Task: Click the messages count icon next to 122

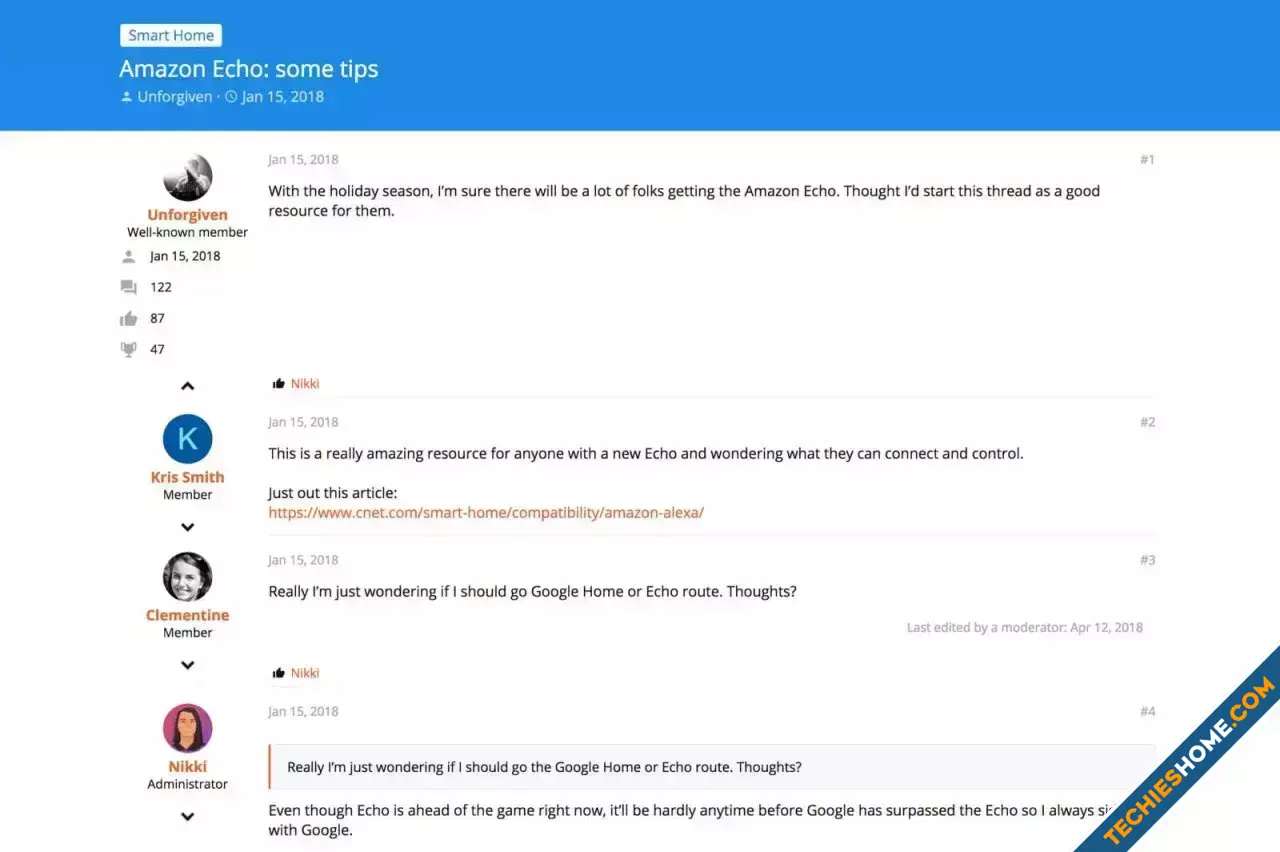Action: click(128, 287)
